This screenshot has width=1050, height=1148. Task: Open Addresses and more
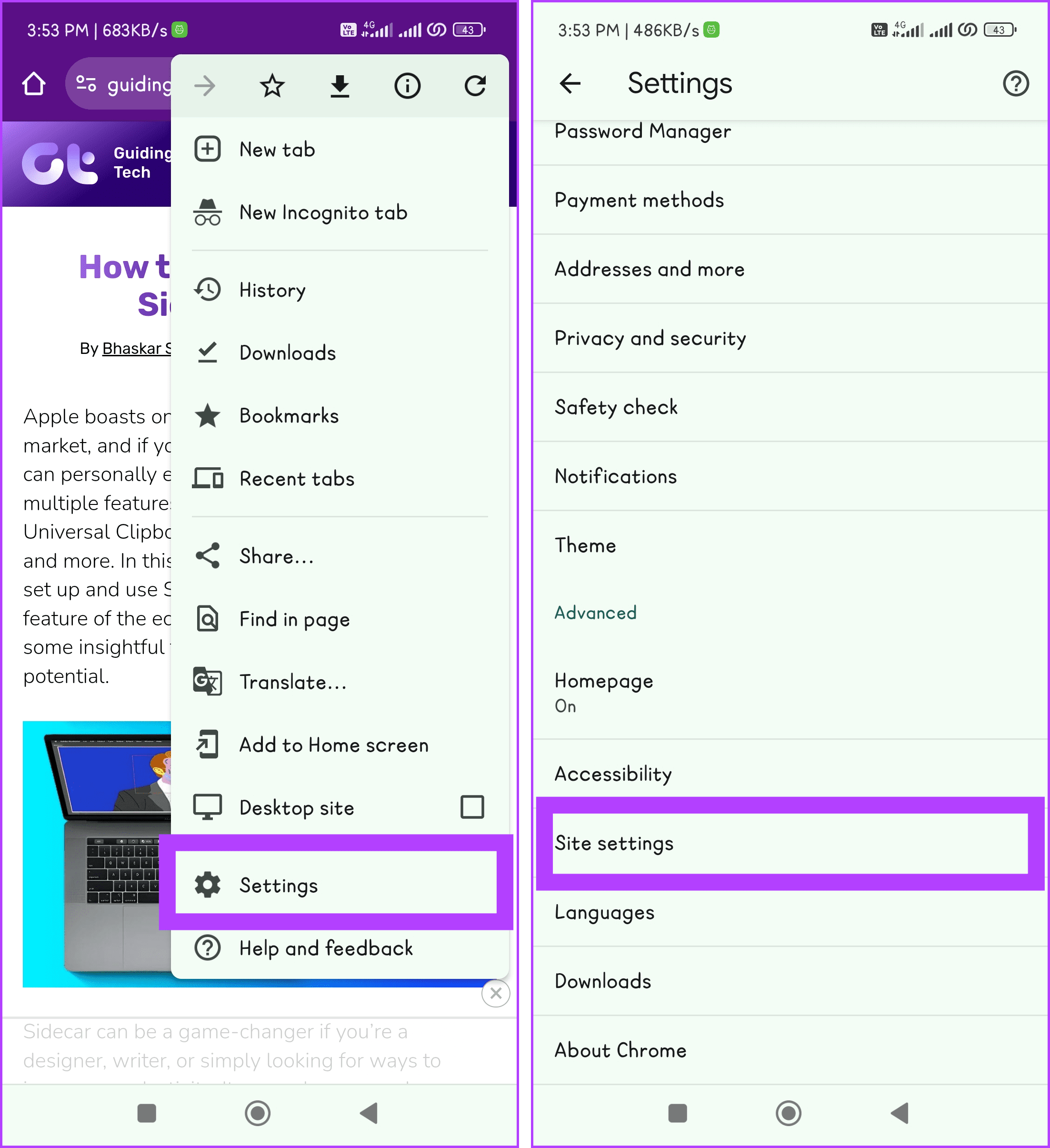tap(791, 269)
